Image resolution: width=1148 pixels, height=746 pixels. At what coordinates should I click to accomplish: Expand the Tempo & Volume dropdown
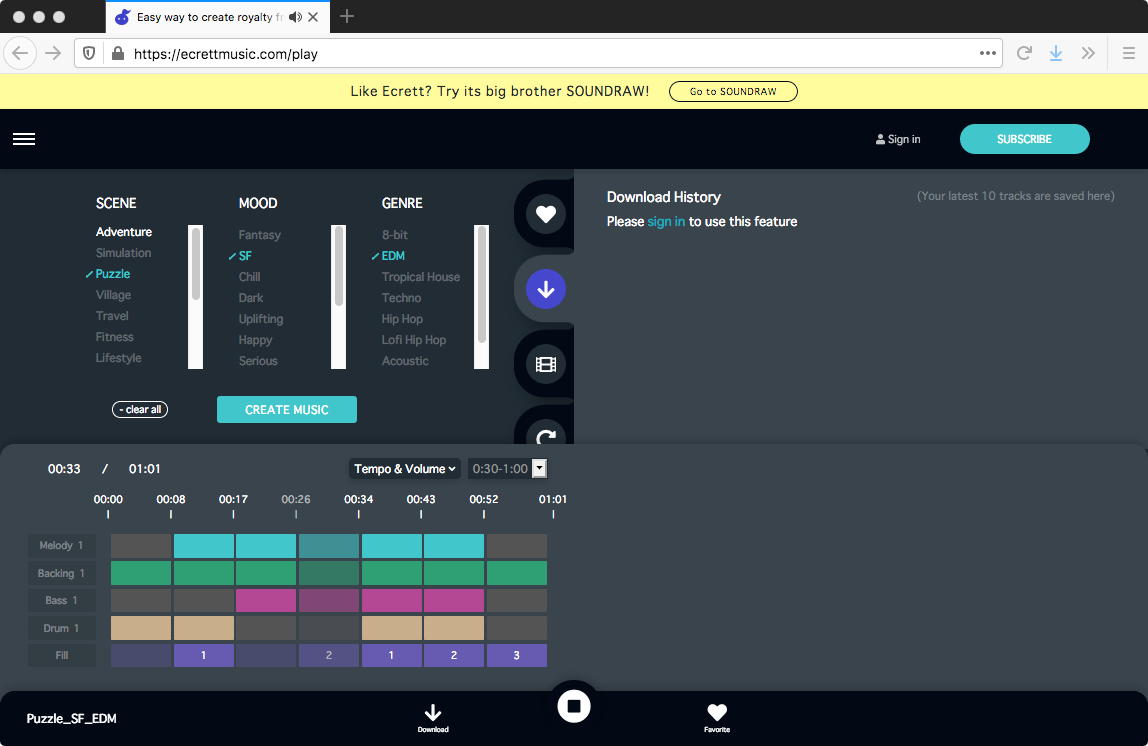[405, 469]
